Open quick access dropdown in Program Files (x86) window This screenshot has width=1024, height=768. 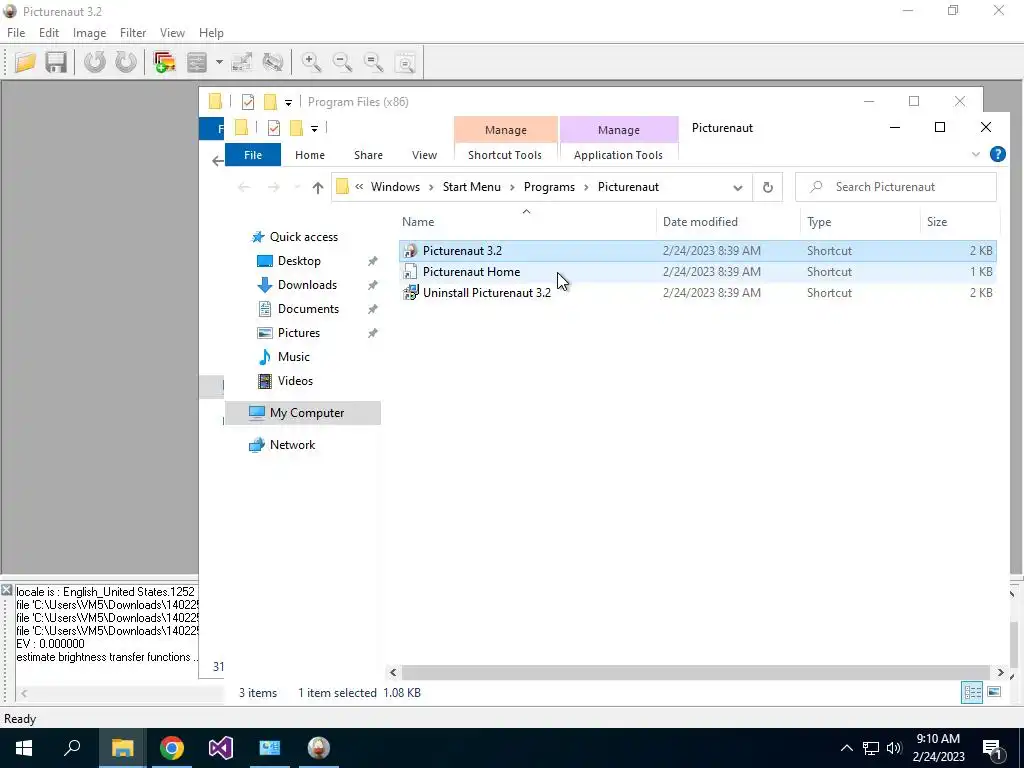coord(288,103)
